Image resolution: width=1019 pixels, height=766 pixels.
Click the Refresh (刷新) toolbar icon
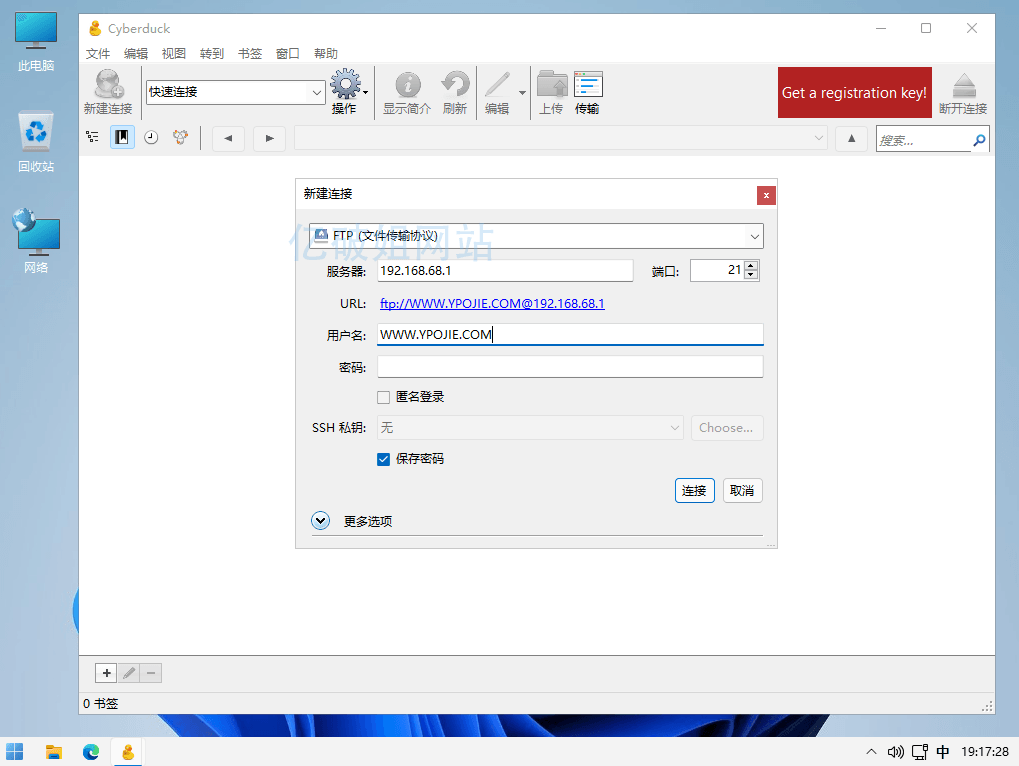(x=455, y=86)
